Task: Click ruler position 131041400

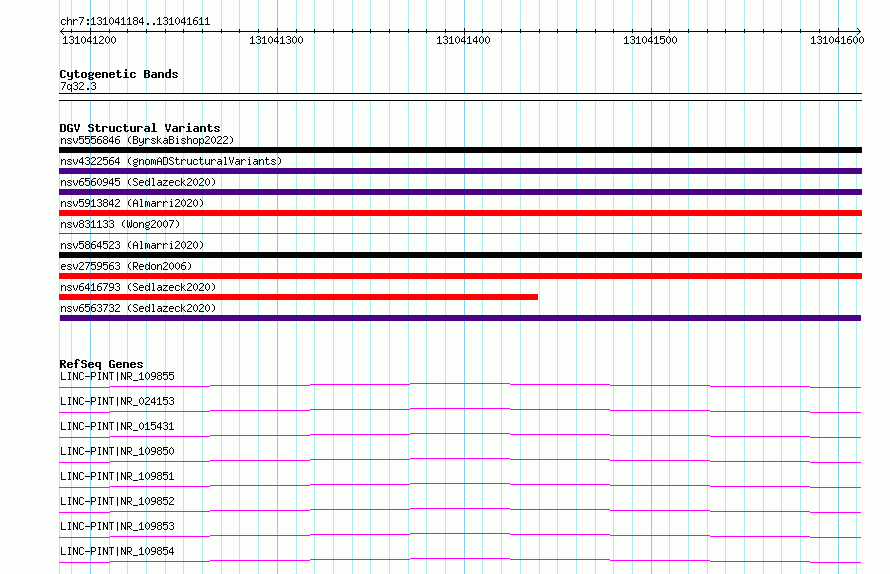Action: (463, 40)
